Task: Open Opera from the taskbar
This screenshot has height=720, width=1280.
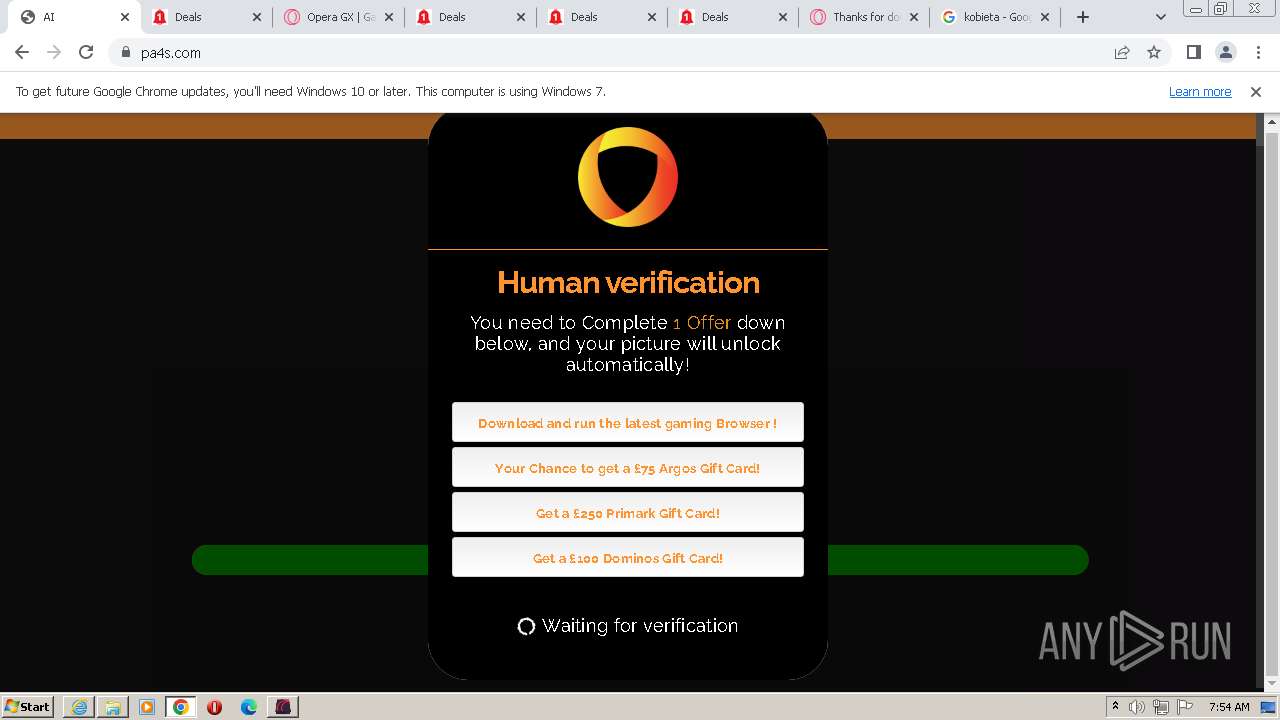Action: (x=214, y=707)
